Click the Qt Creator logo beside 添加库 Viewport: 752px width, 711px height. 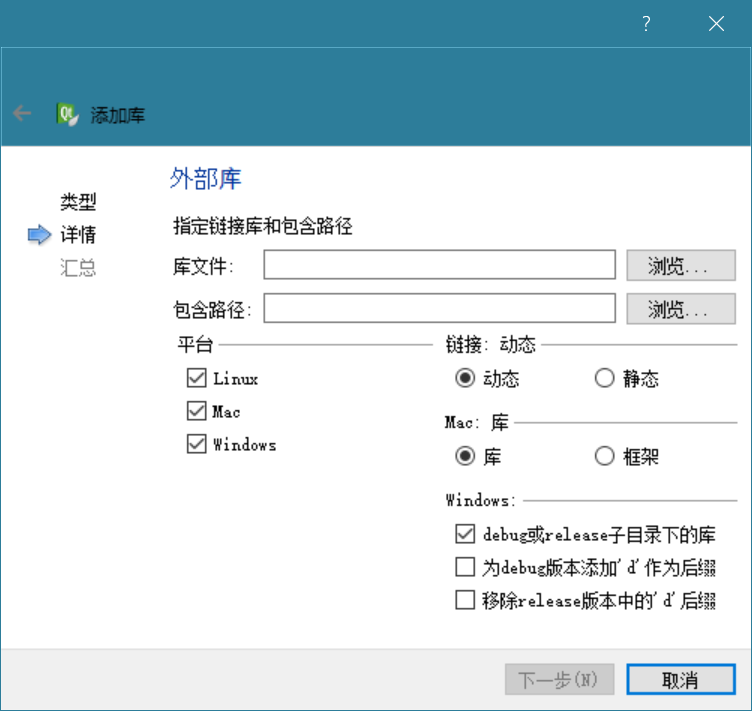[x=68, y=114]
